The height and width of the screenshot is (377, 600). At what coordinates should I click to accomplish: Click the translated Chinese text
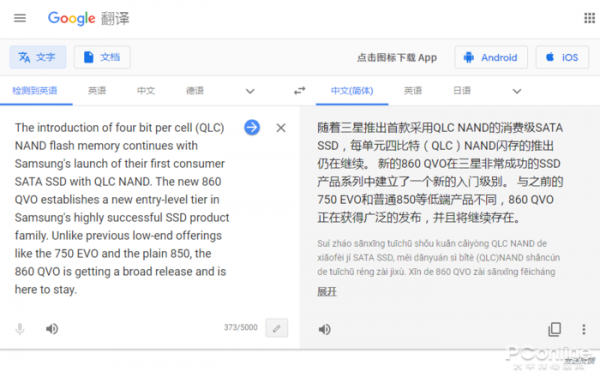pyautogui.click(x=440, y=173)
